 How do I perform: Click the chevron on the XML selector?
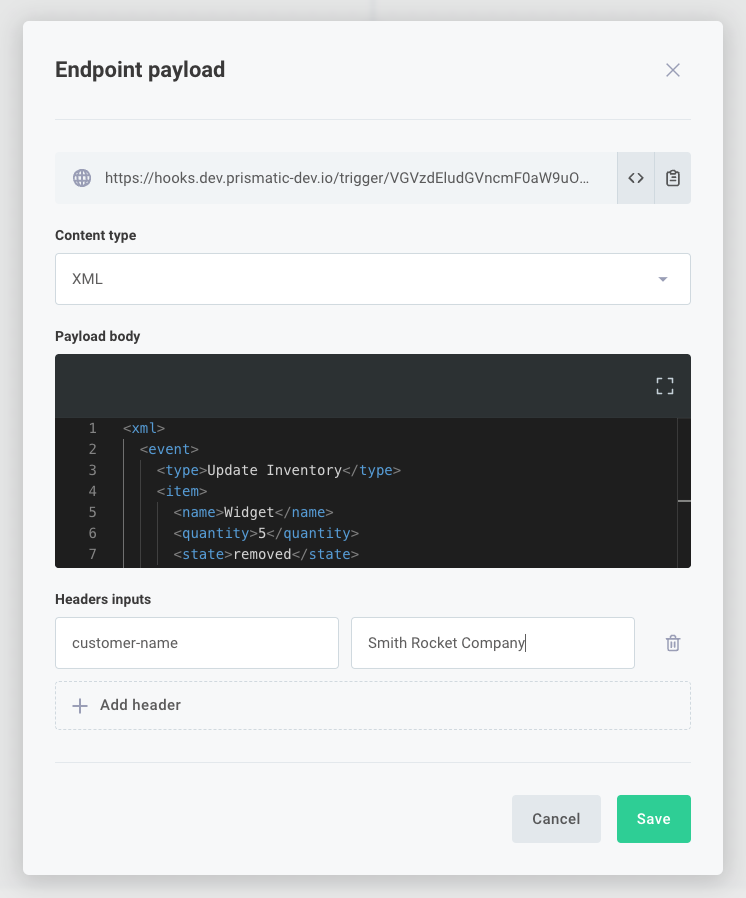coord(662,279)
